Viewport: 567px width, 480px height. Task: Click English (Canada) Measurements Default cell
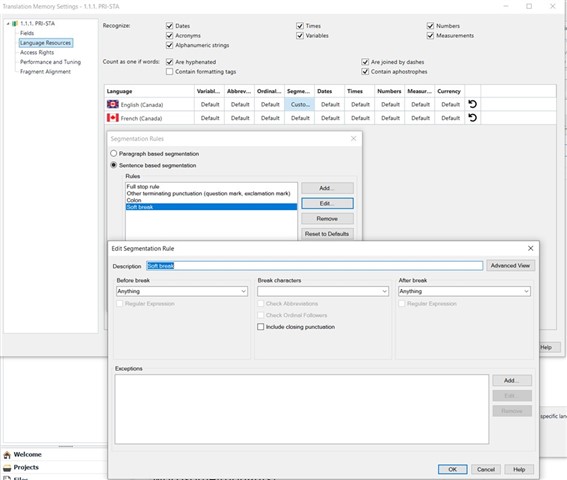(420, 104)
